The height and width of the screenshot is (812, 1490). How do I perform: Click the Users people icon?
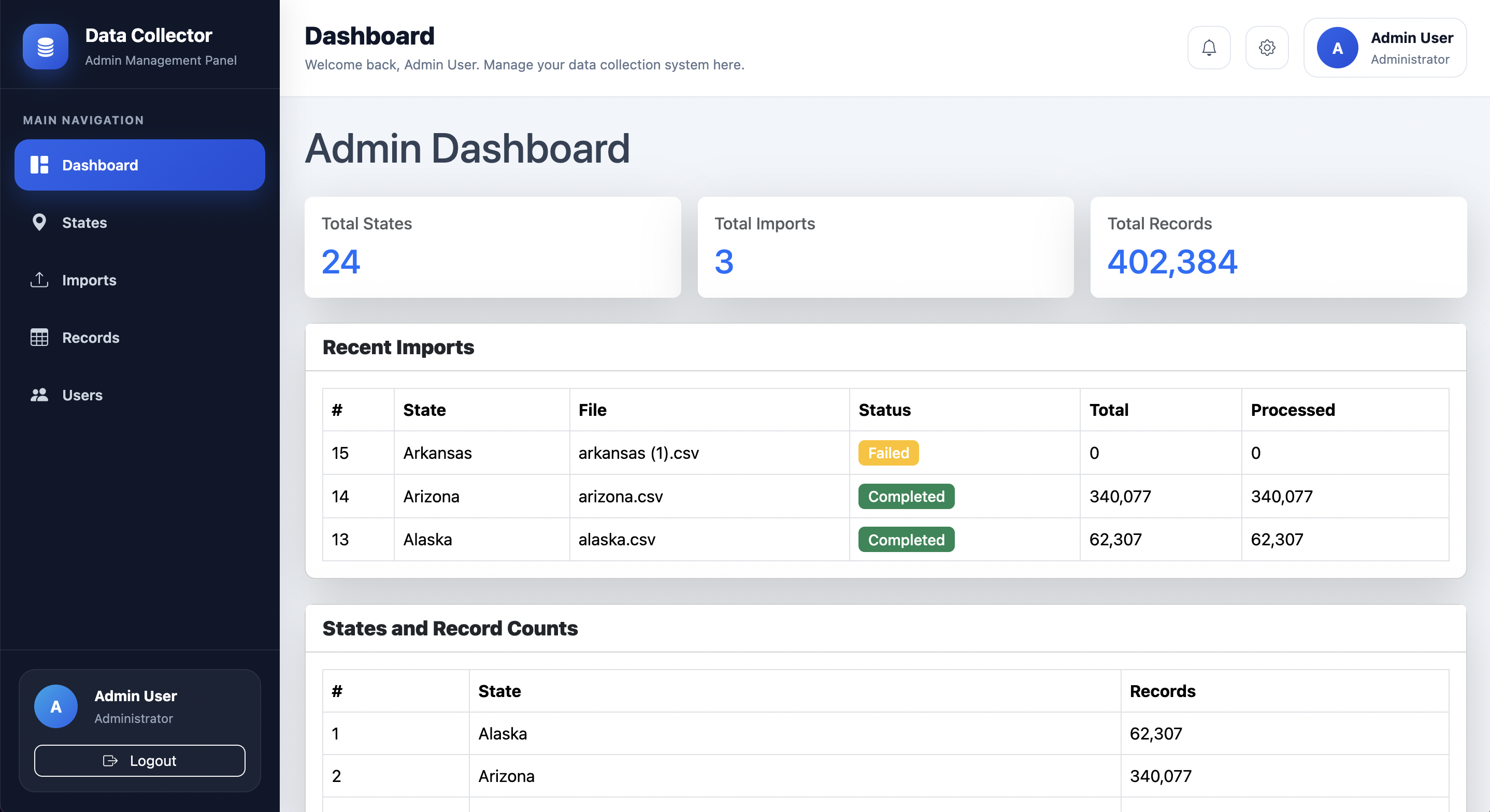click(x=39, y=395)
